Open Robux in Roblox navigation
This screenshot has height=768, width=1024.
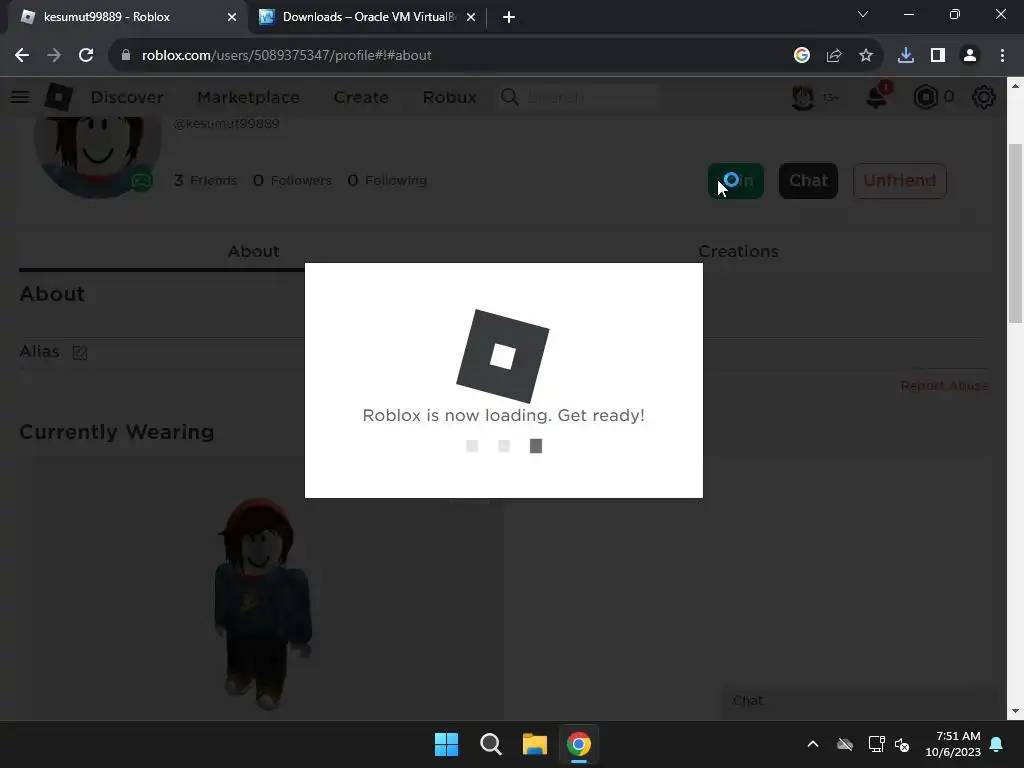[x=449, y=97]
